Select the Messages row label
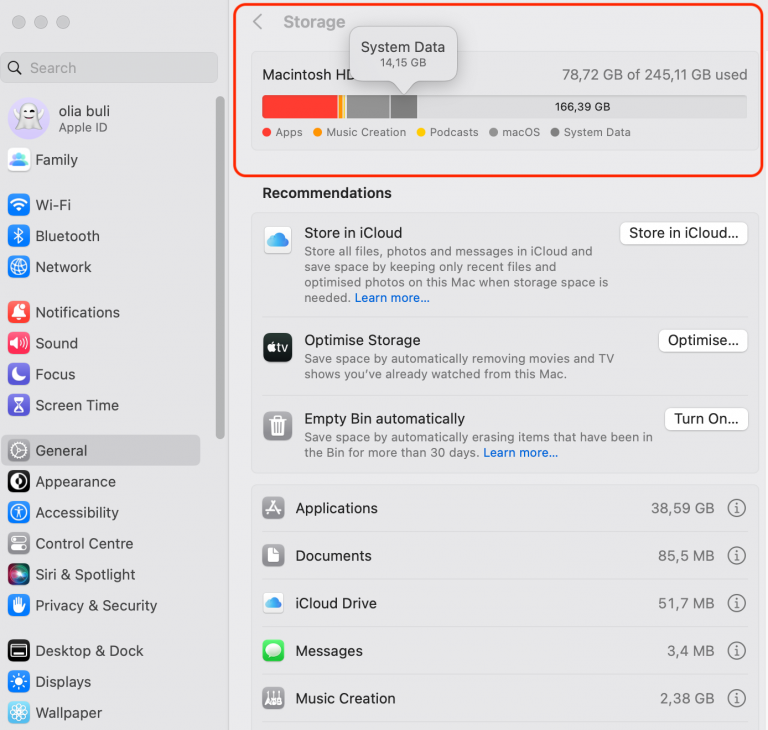Image resolution: width=768 pixels, height=730 pixels. tap(329, 651)
